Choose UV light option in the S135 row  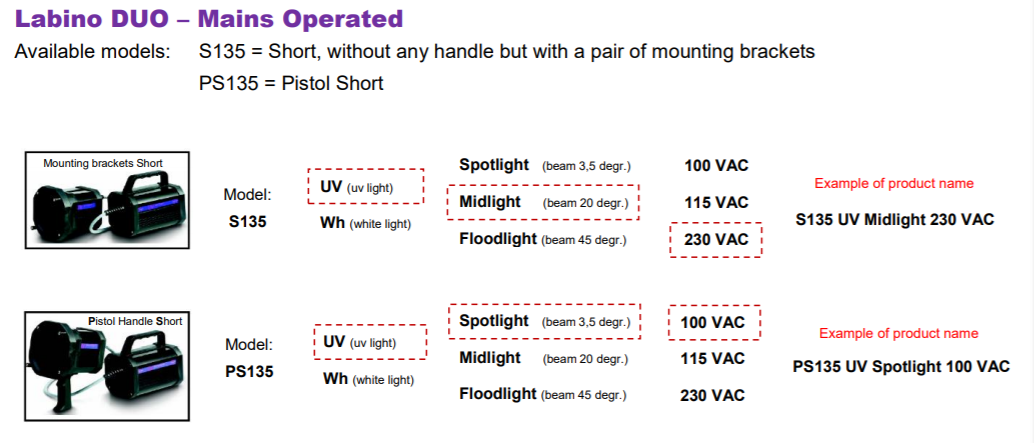[364, 187]
